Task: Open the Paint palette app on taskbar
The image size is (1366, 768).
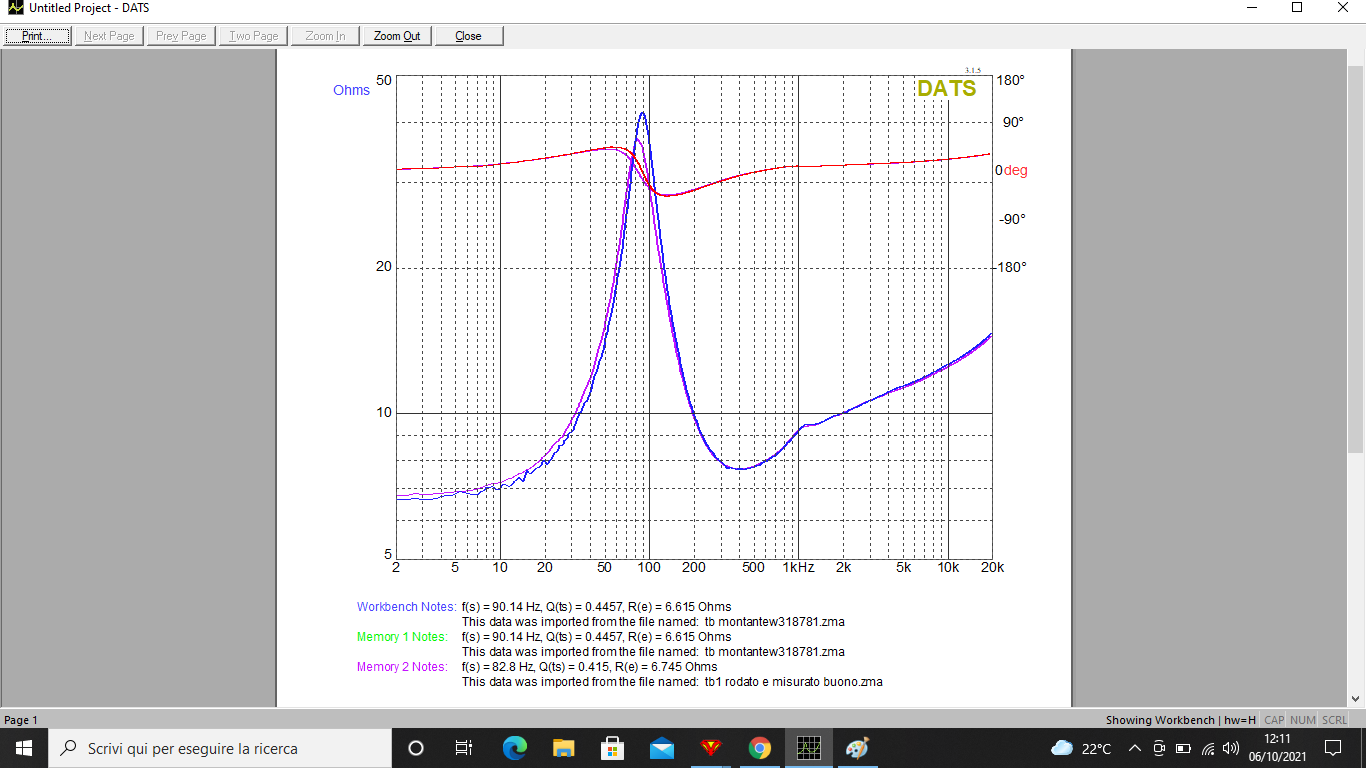Action: tap(857, 748)
